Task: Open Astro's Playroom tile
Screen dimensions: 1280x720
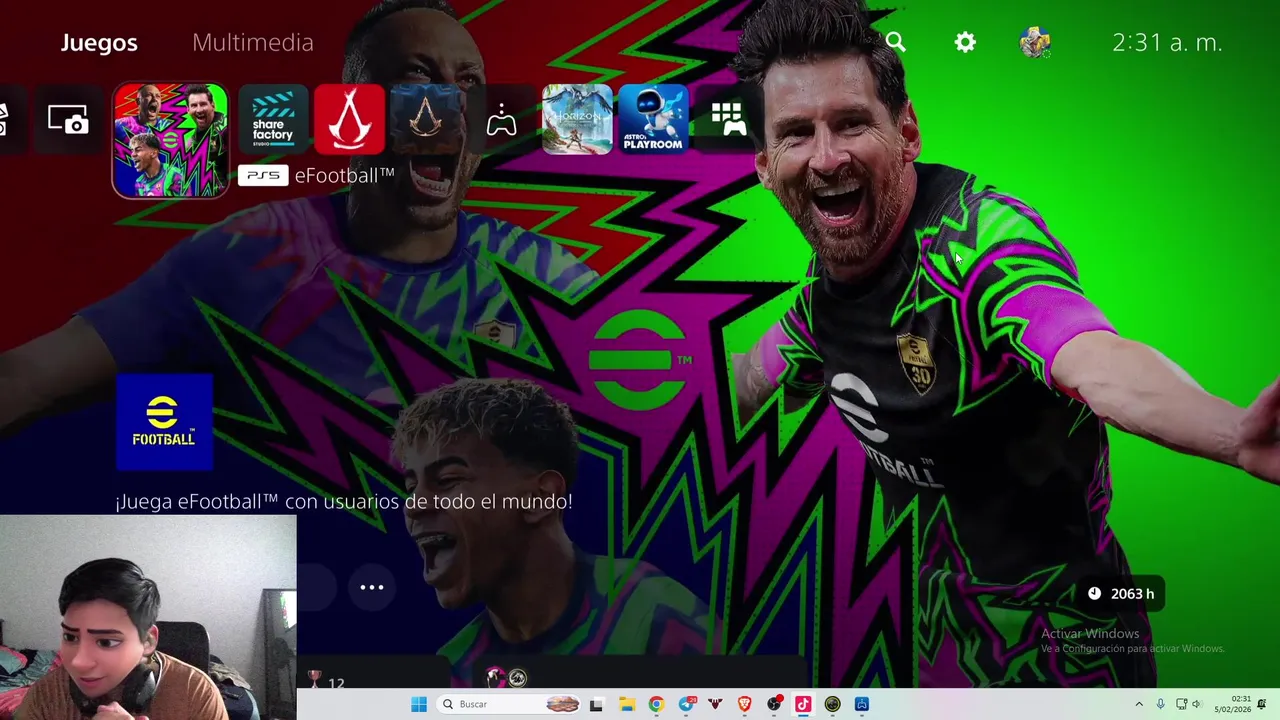Action: pos(653,121)
